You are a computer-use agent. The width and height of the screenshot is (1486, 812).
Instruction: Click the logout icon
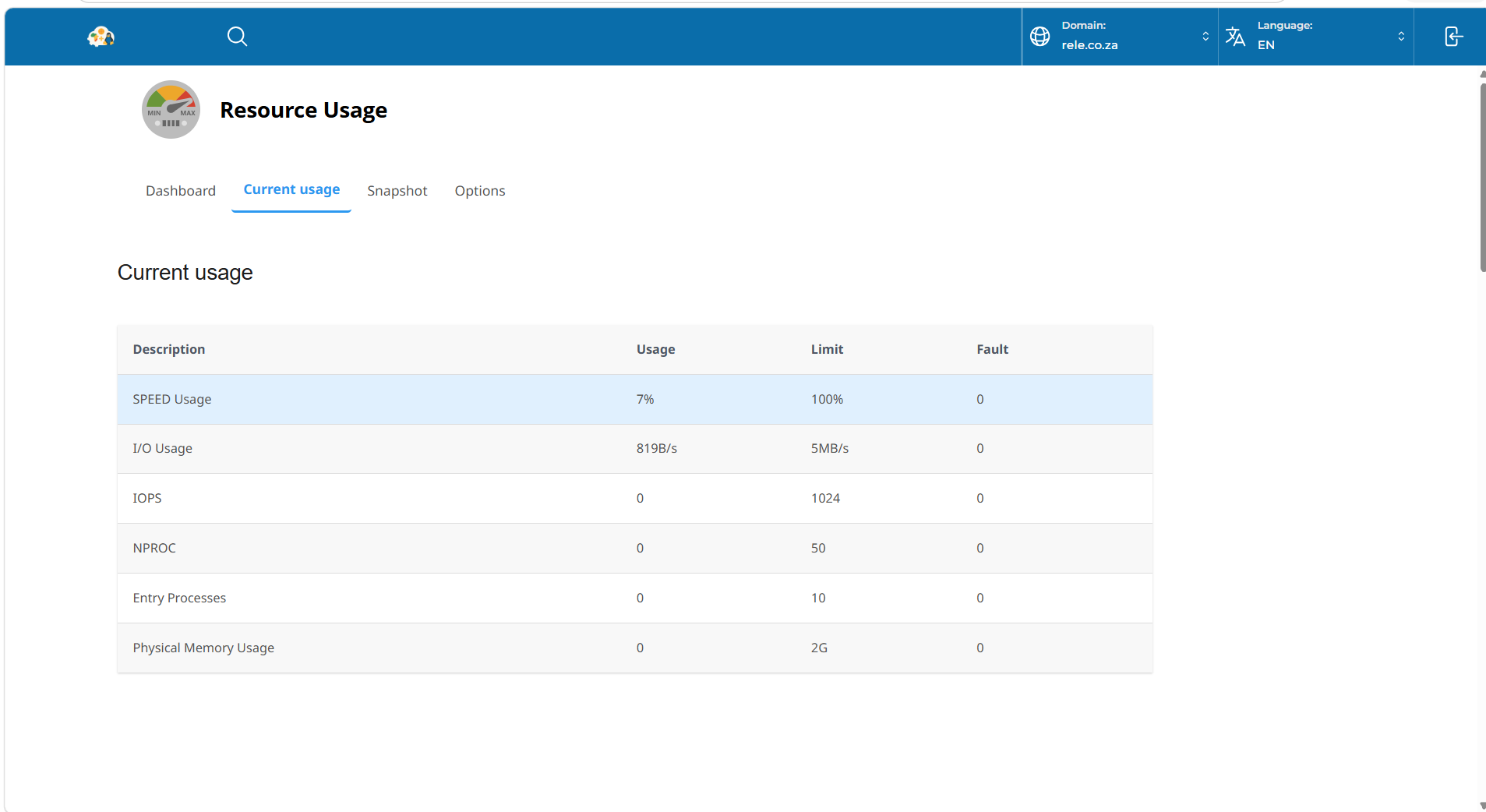(x=1453, y=37)
